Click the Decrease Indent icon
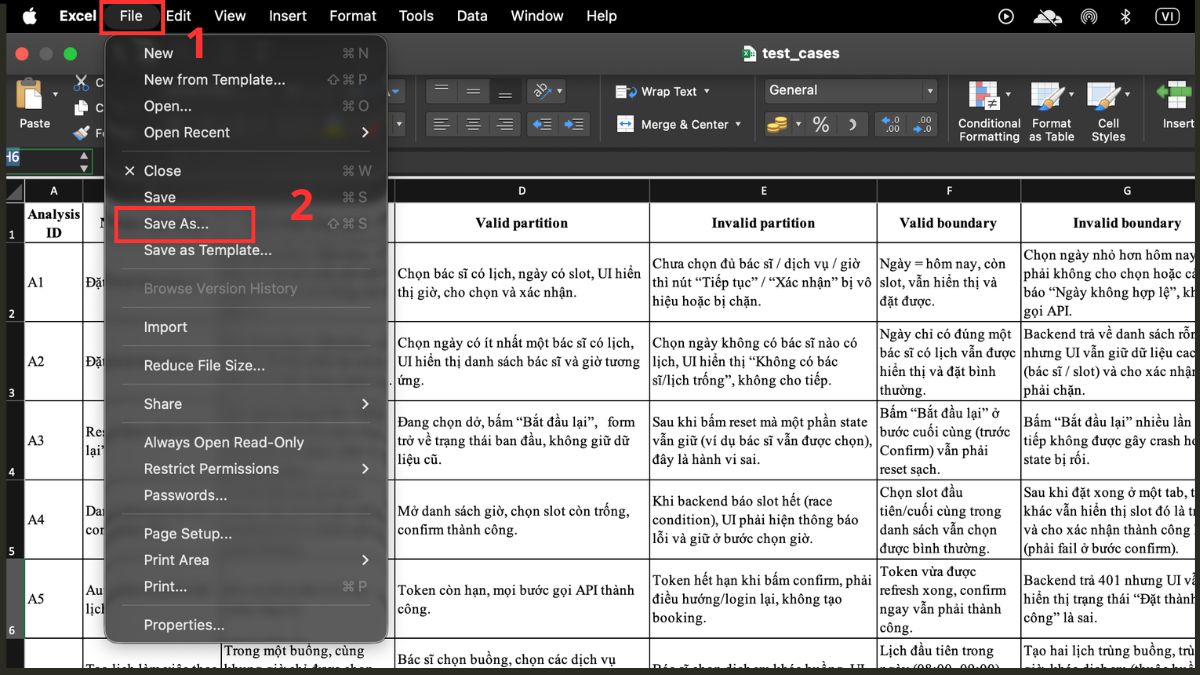The width and height of the screenshot is (1200, 675). 542,124
